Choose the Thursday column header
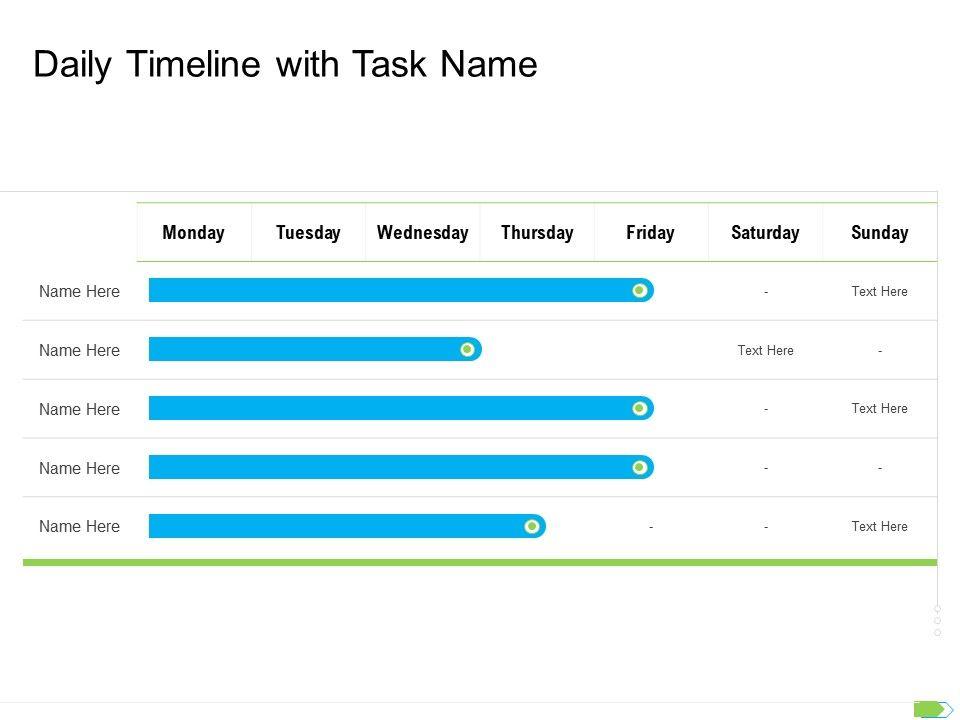The height and width of the screenshot is (720, 960). coord(537,233)
